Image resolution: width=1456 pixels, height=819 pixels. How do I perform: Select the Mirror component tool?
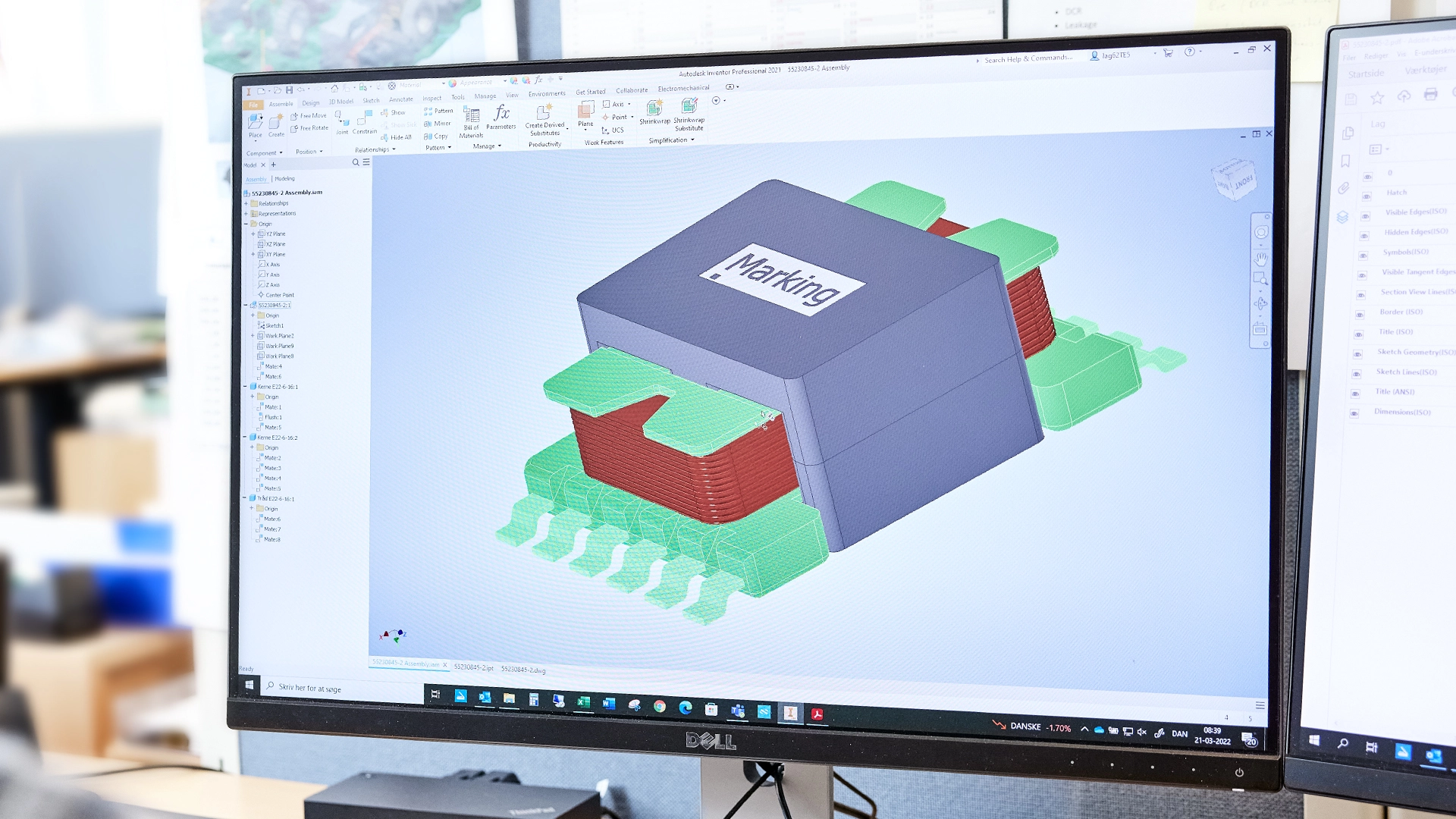pyautogui.click(x=437, y=124)
